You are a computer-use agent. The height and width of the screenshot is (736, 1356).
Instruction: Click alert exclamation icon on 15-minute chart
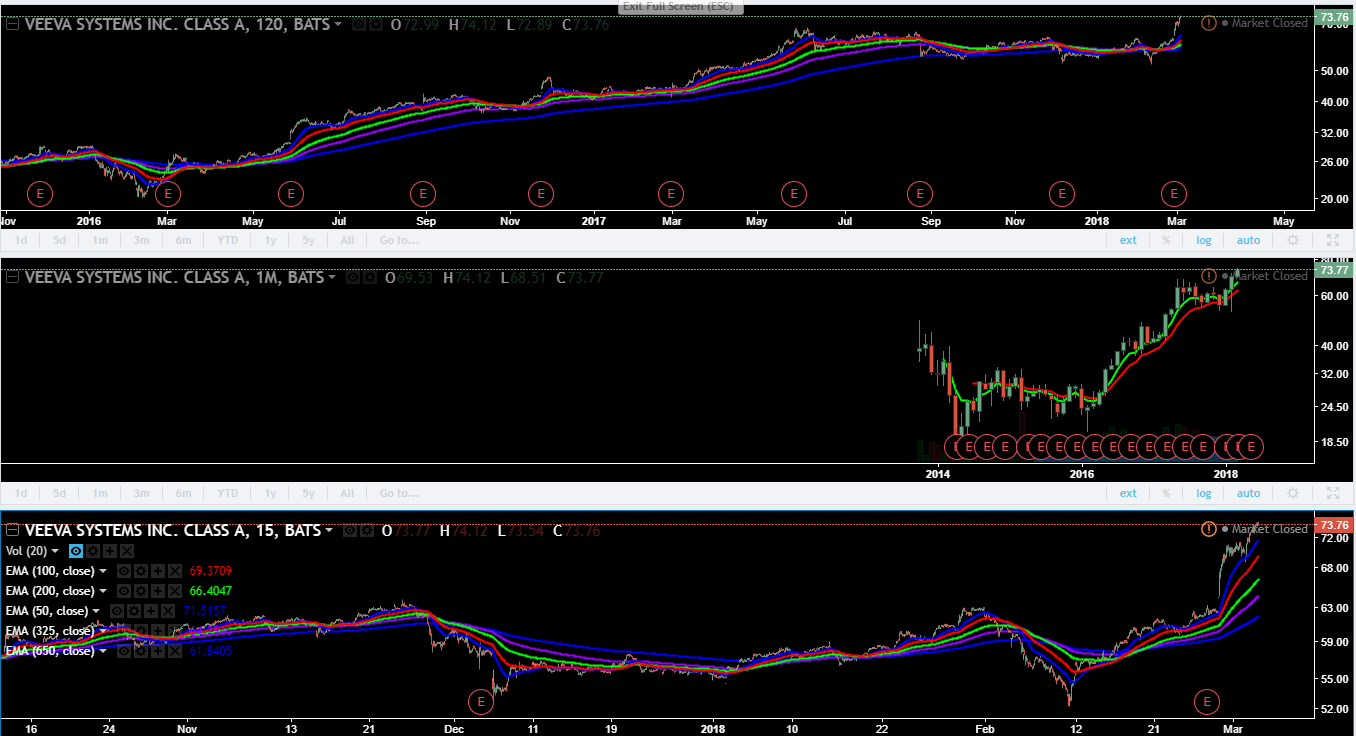pos(1209,529)
